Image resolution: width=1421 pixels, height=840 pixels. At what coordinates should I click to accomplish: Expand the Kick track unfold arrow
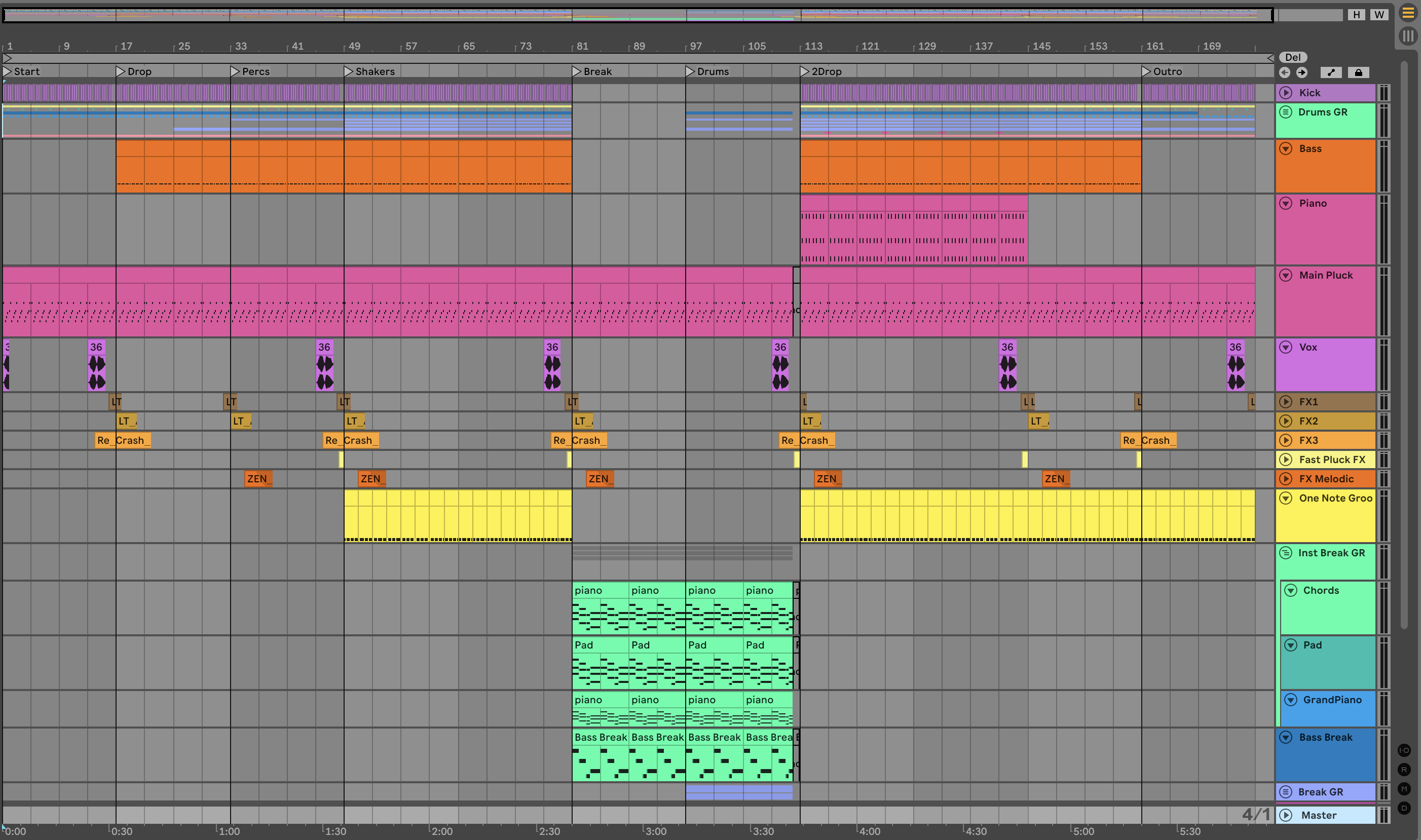pyautogui.click(x=1286, y=92)
